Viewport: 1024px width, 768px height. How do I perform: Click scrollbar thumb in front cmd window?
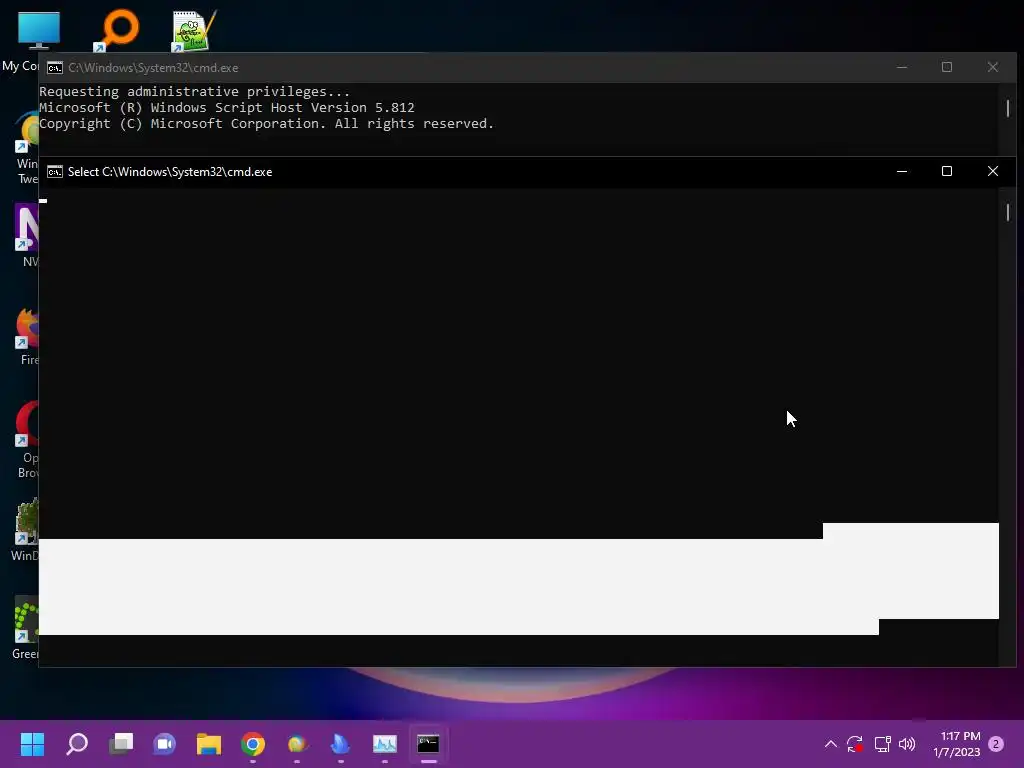pos(1008,212)
